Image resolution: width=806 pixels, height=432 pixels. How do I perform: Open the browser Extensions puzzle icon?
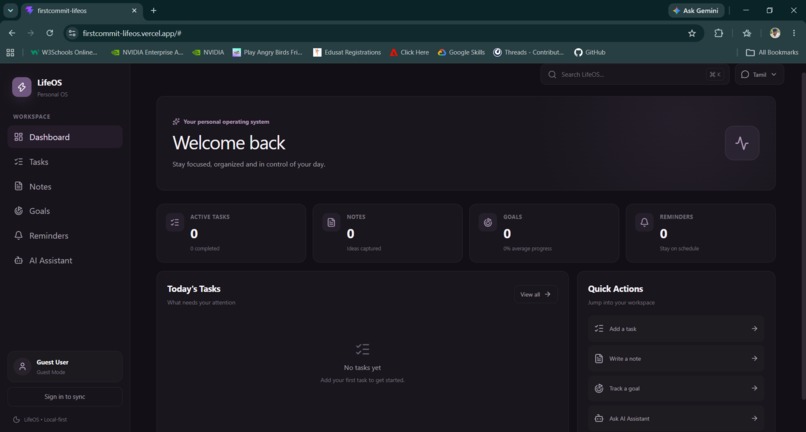pyautogui.click(x=719, y=33)
